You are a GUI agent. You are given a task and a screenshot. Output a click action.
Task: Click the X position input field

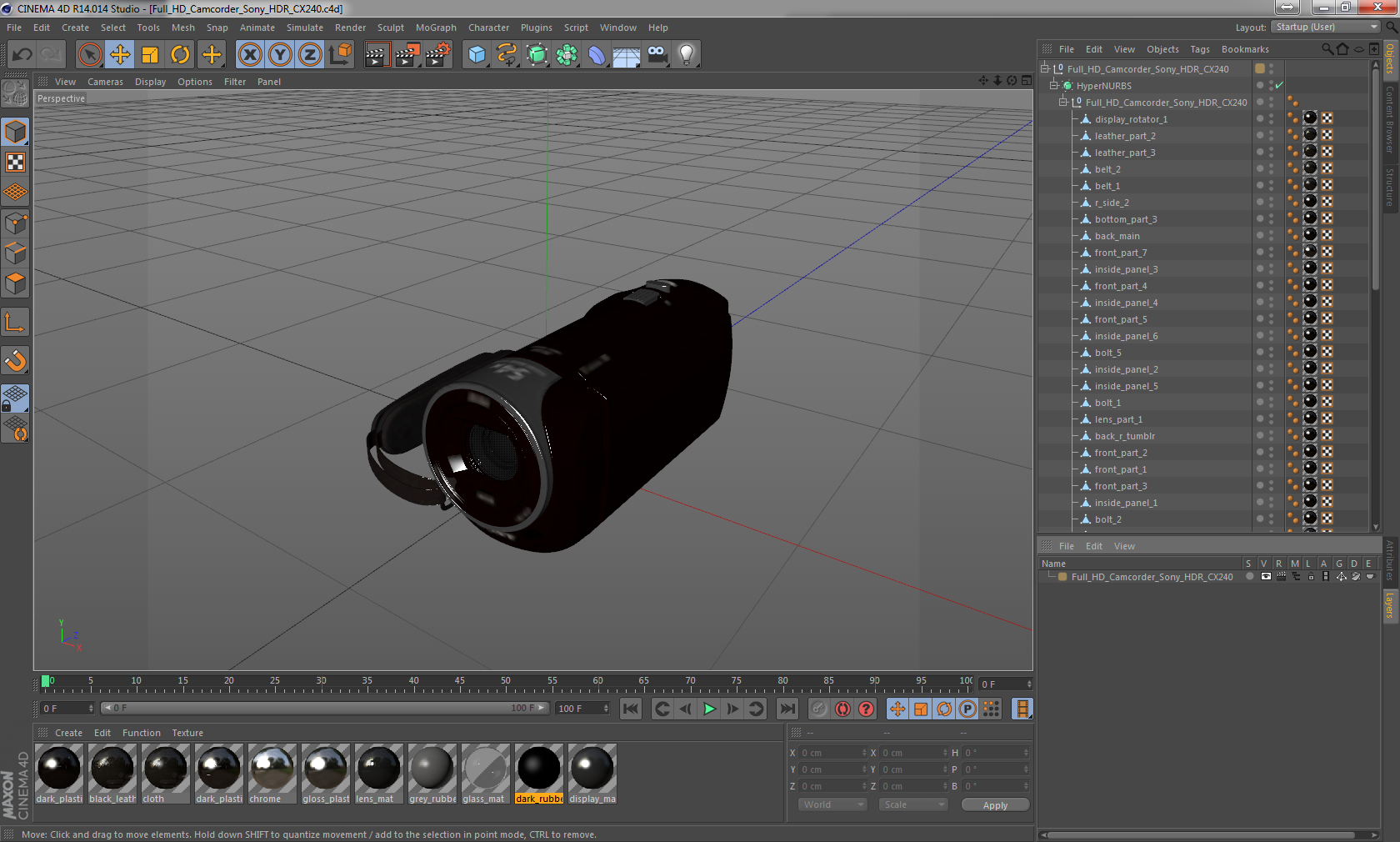[x=833, y=753]
